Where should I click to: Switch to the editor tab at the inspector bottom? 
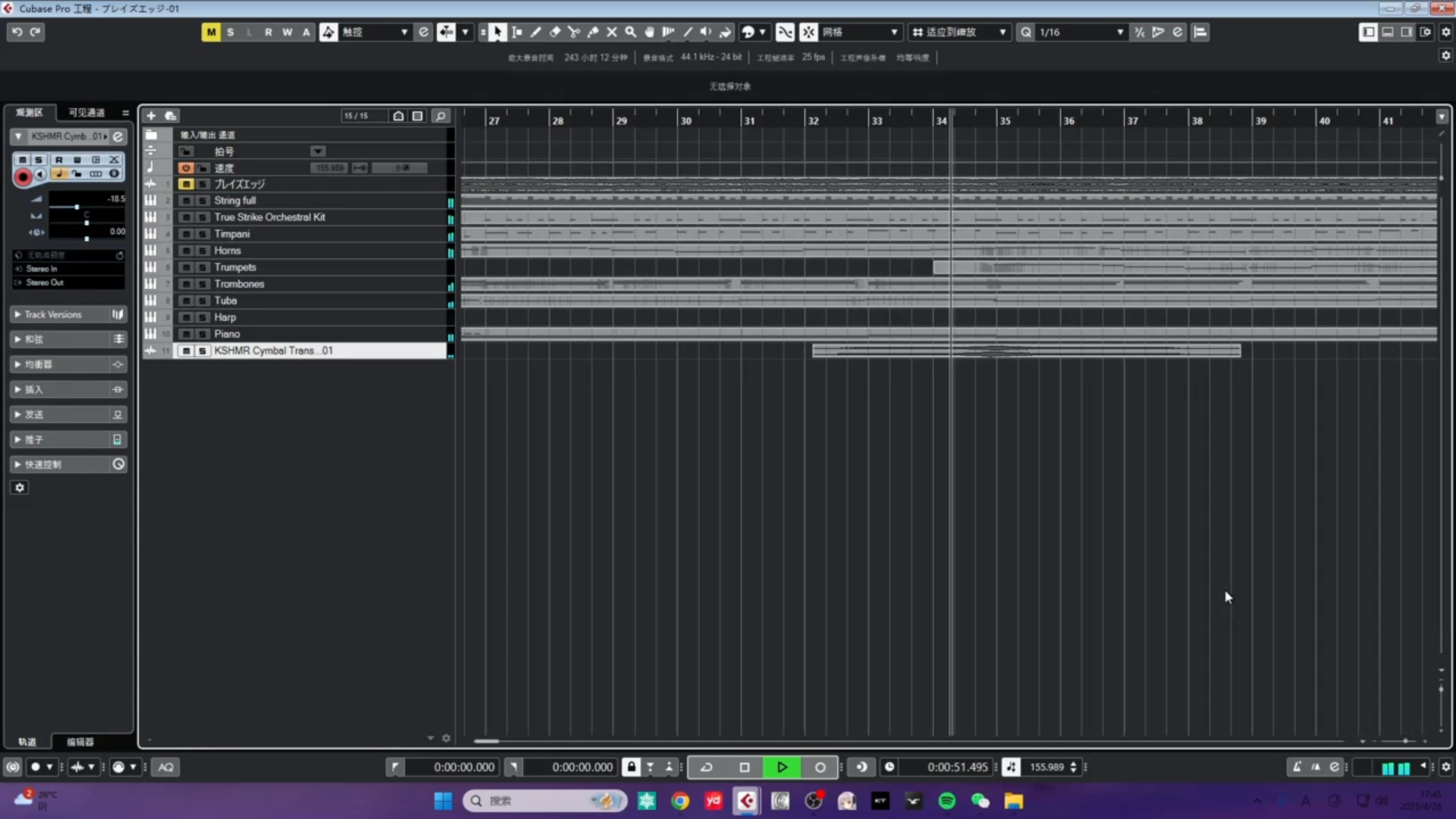(80, 742)
